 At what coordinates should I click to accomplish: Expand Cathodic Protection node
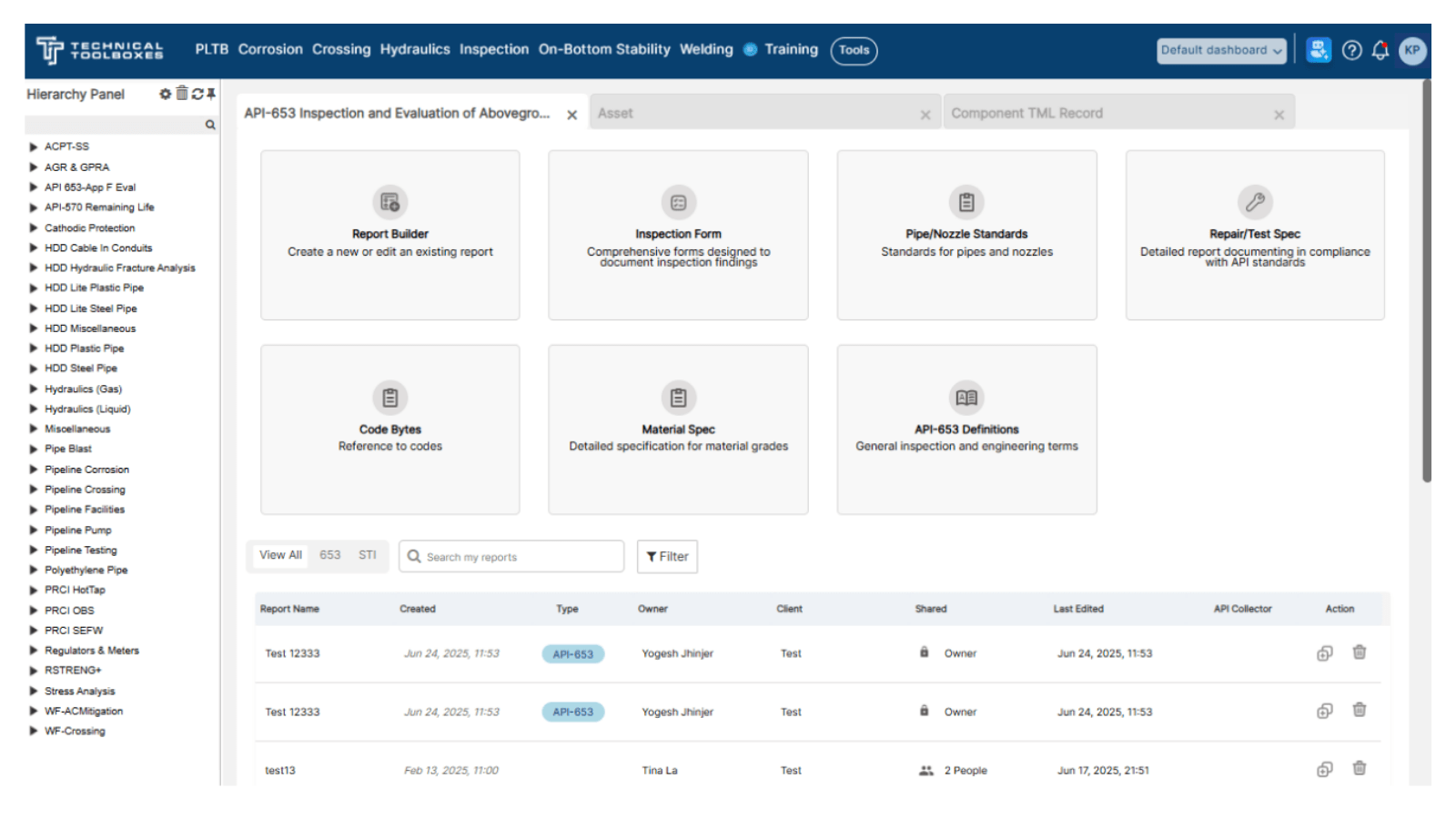[x=34, y=228]
